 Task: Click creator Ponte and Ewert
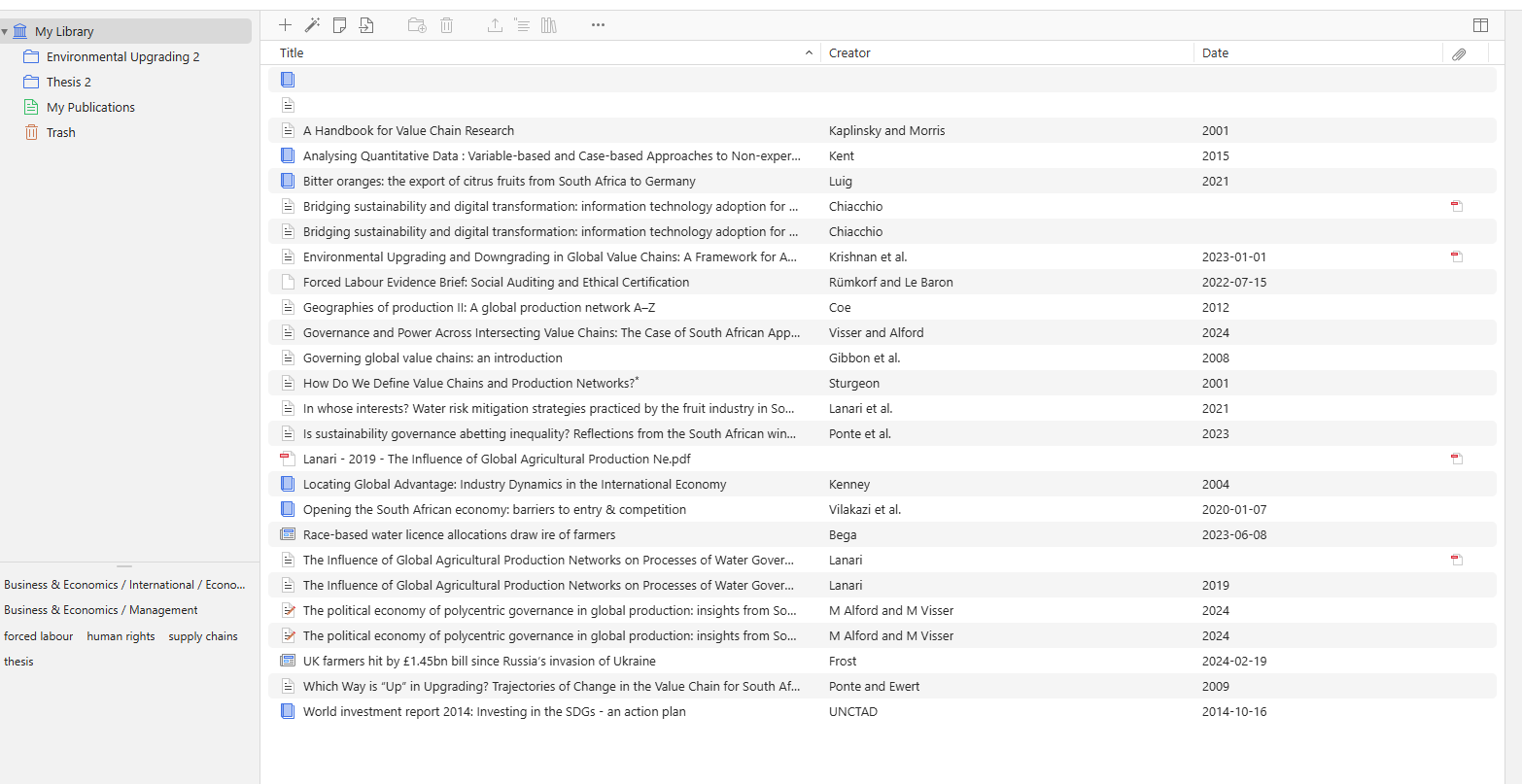coord(875,686)
